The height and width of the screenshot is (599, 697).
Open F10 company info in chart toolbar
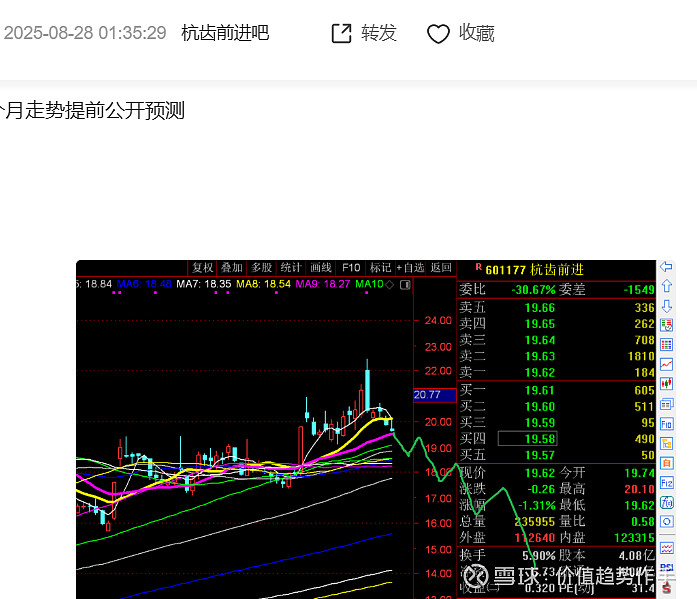351,268
